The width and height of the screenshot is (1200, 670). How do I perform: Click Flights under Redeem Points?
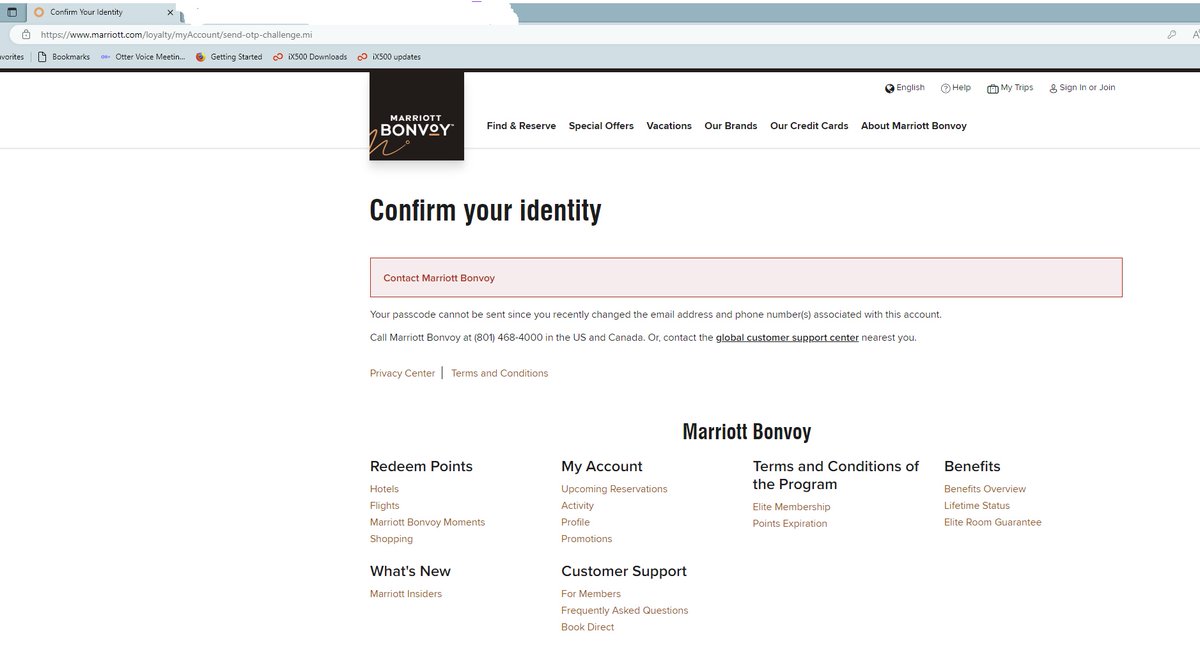coord(385,506)
